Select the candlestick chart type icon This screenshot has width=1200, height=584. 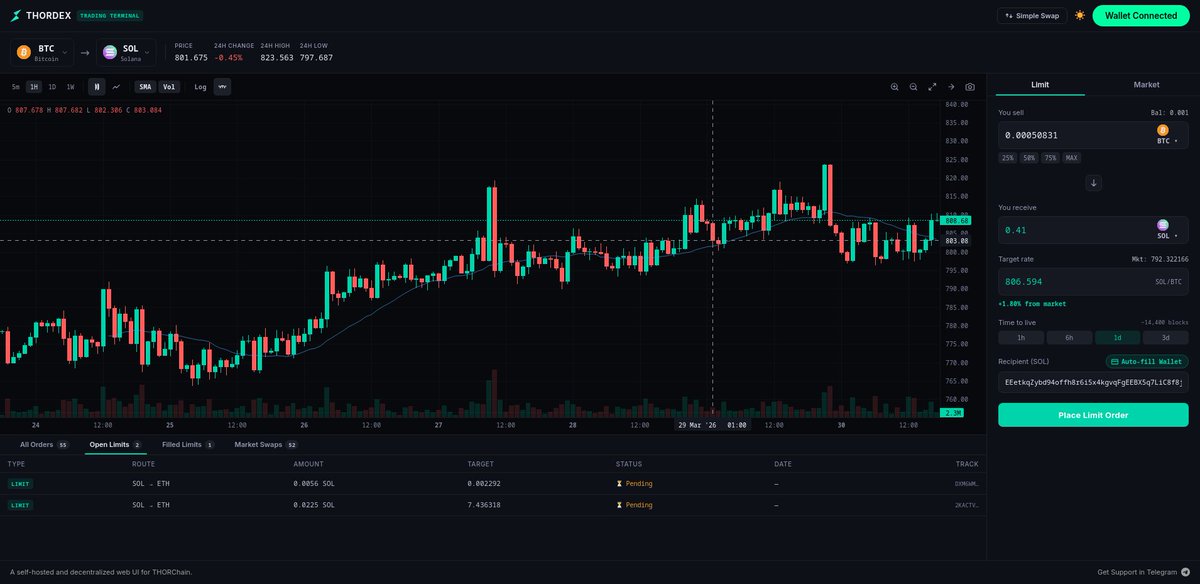[97, 87]
